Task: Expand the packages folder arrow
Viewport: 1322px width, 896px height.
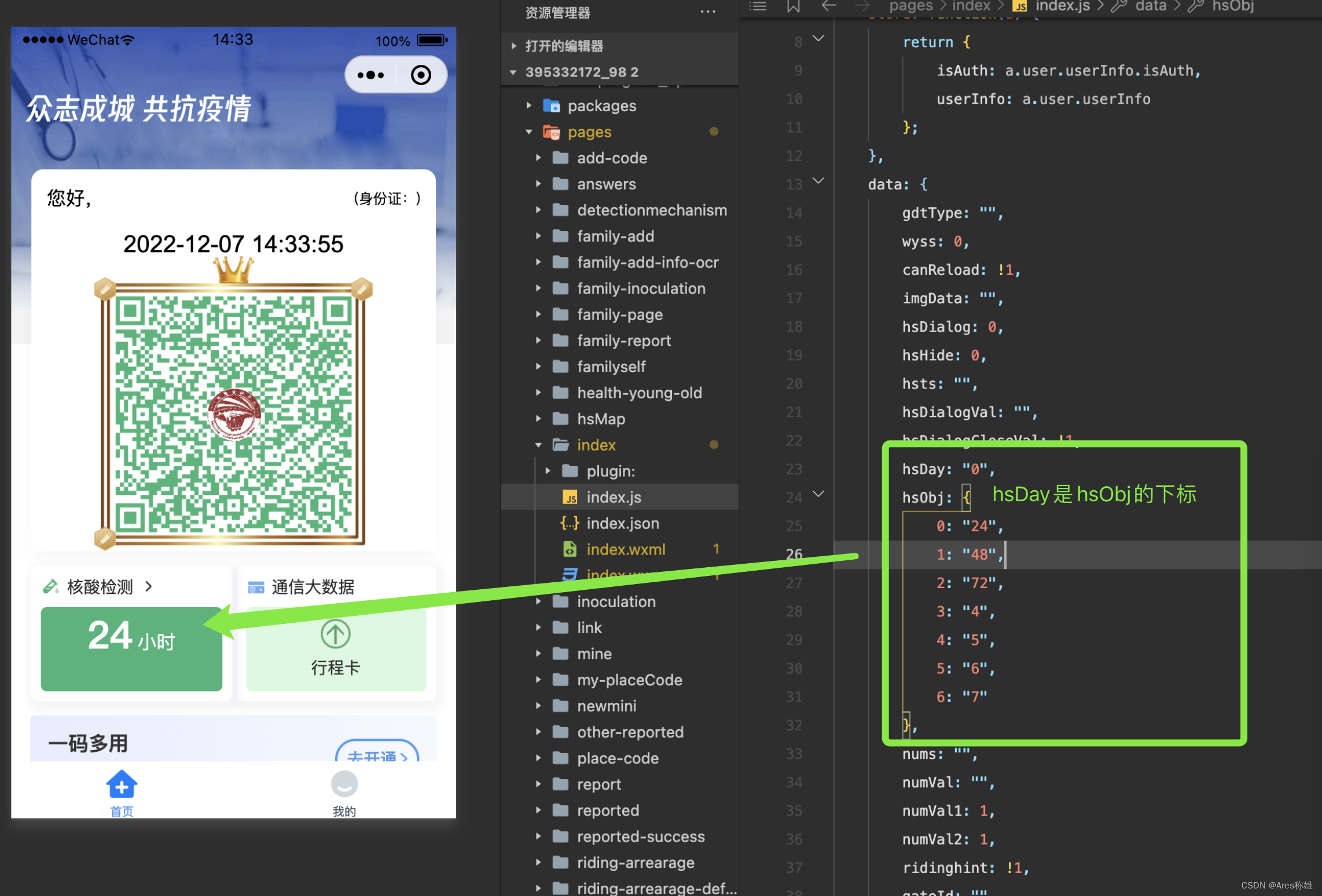Action: (x=529, y=105)
